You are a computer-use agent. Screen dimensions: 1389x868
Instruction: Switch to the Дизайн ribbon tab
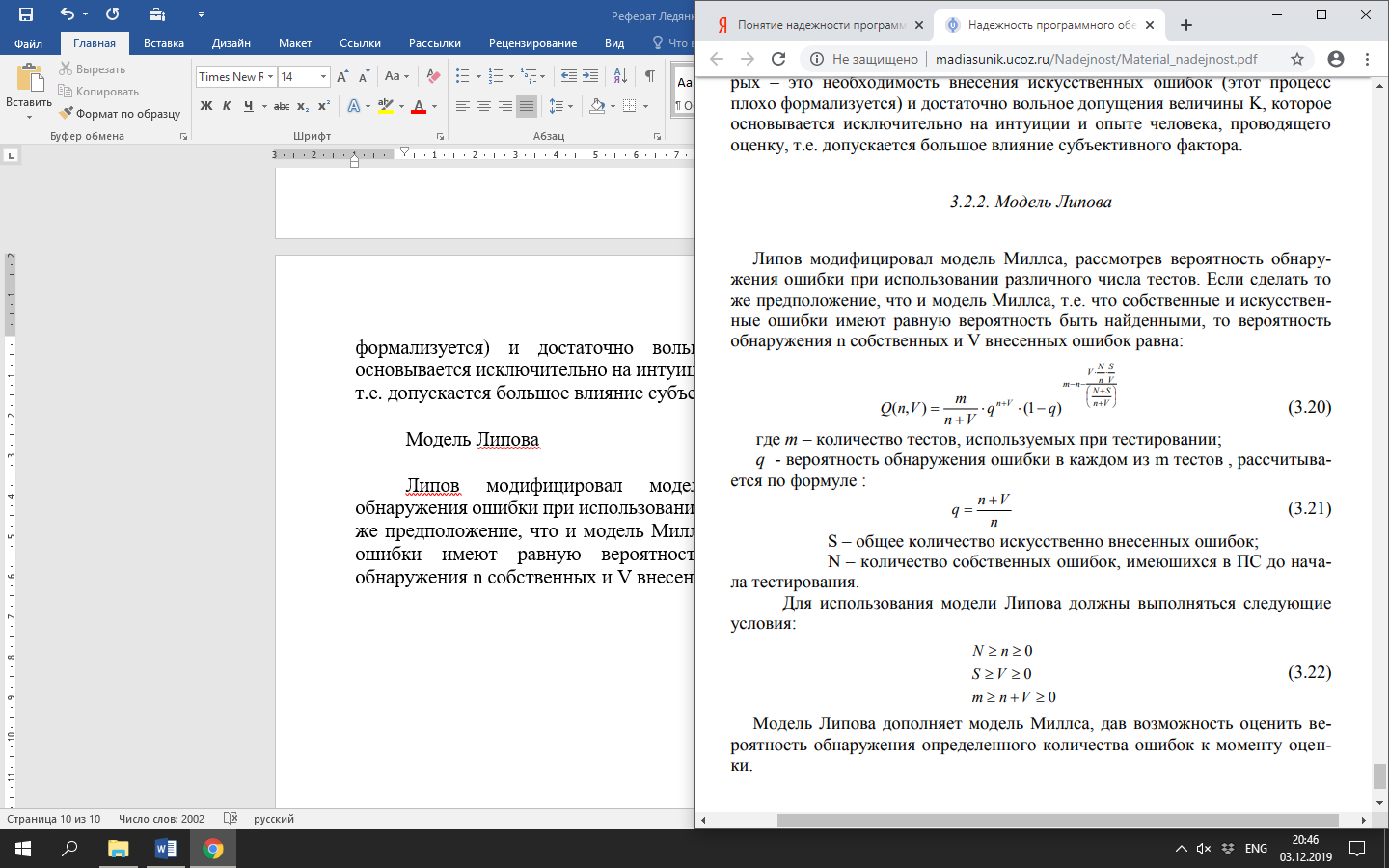tap(231, 43)
